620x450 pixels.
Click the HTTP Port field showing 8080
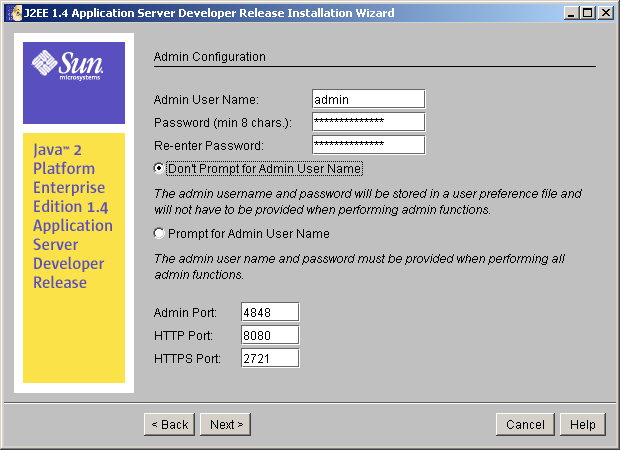[270, 335]
